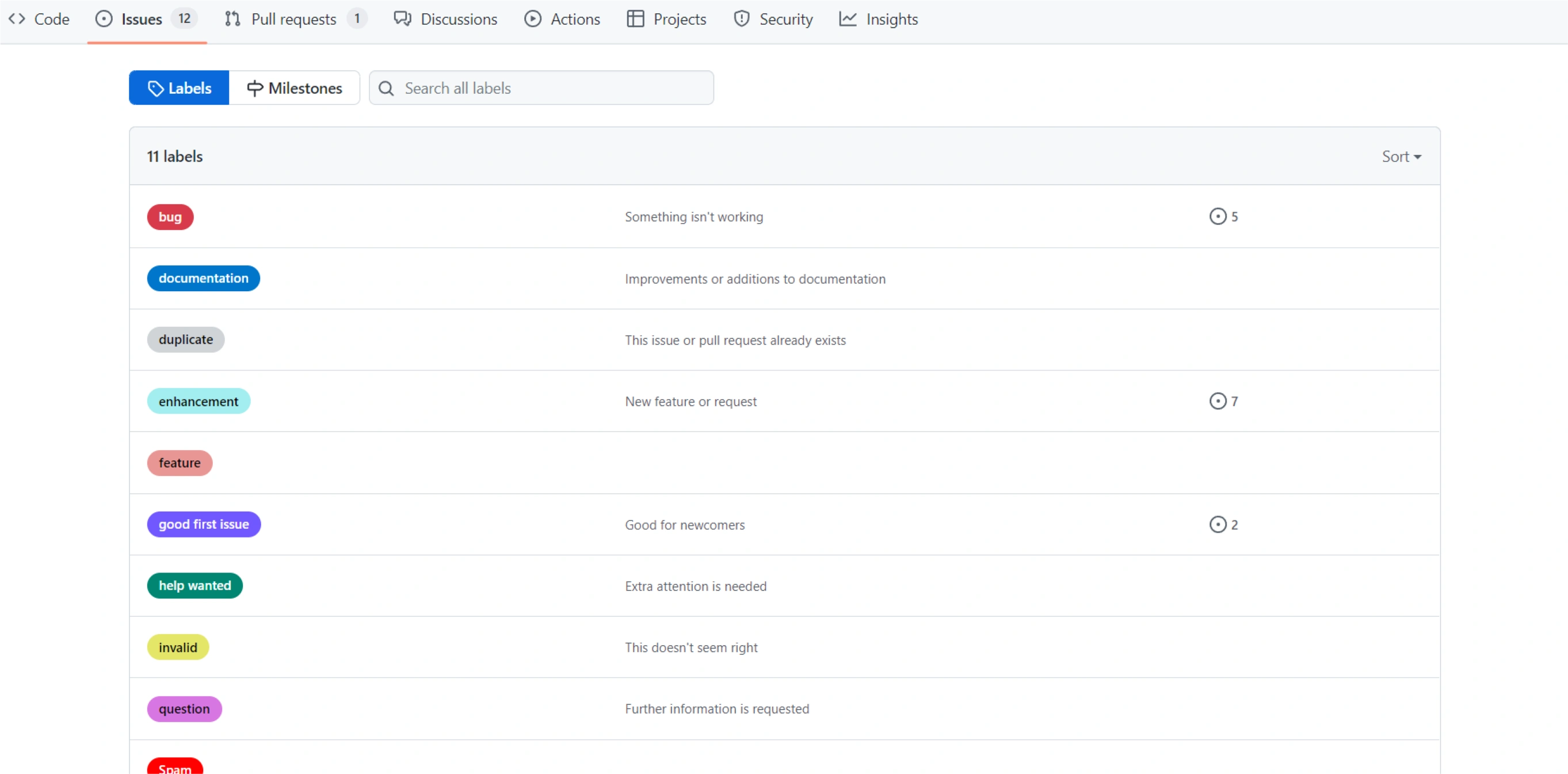Image resolution: width=1568 pixels, height=774 pixels.
Task: Click the yellow invalid label
Action: tap(178, 647)
